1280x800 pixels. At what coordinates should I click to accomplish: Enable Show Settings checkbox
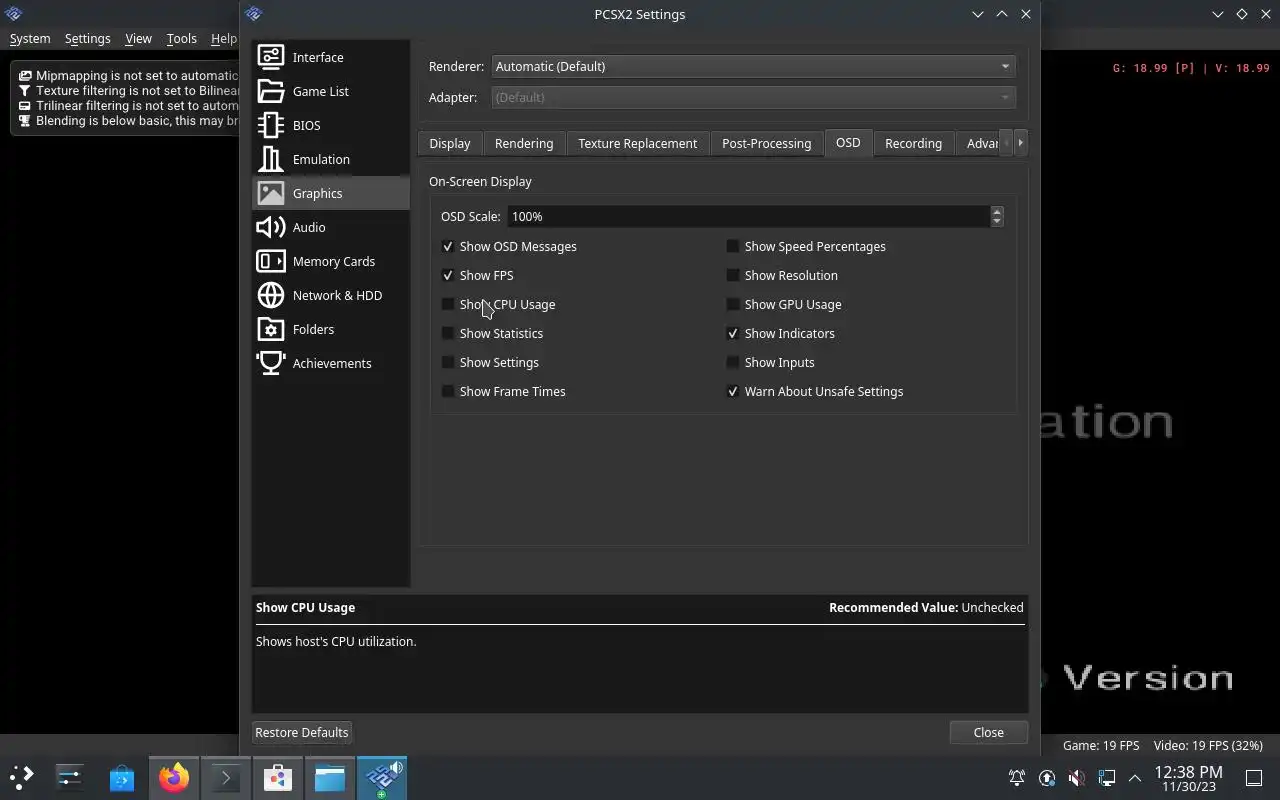click(448, 362)
